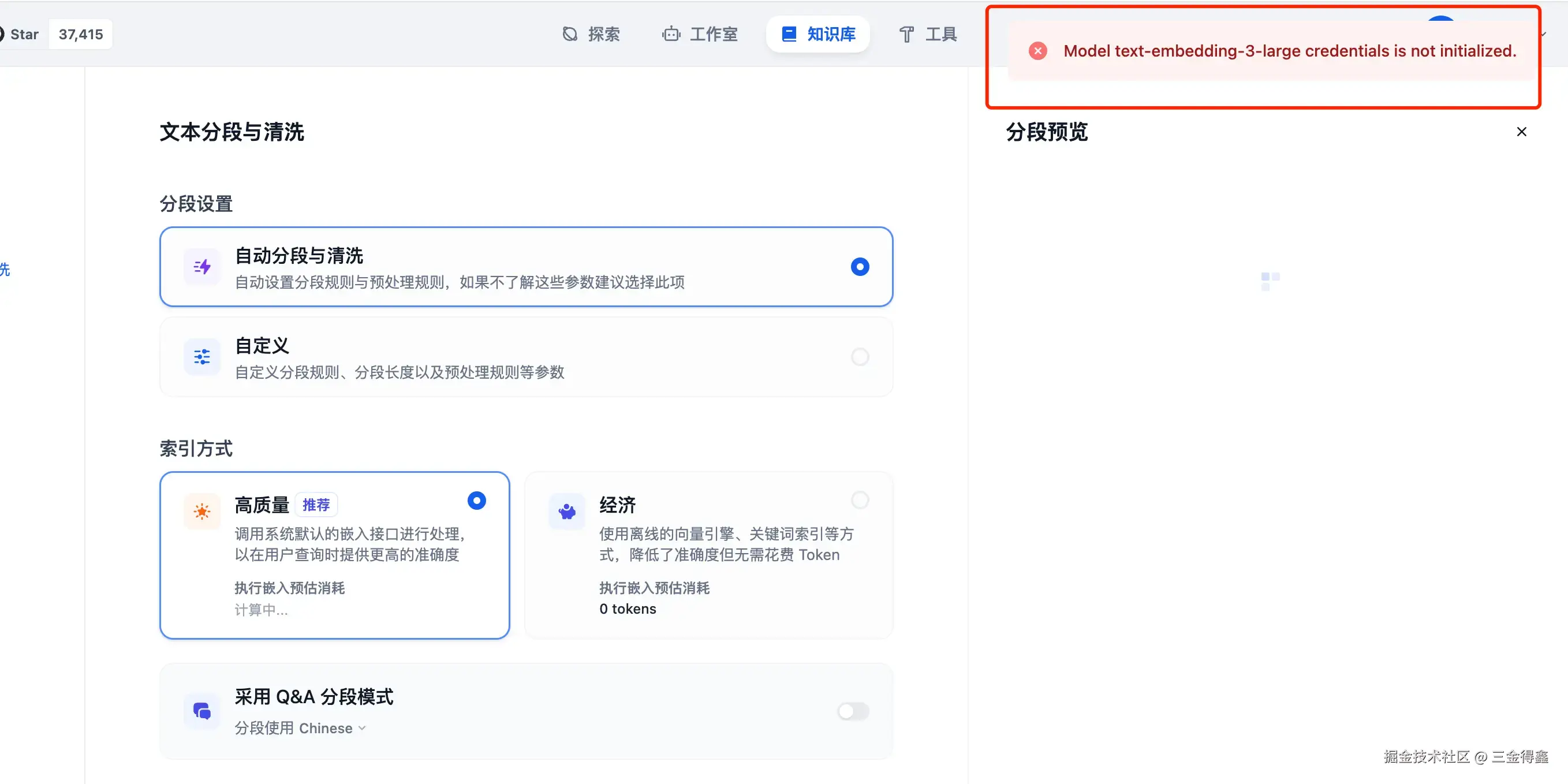Click the GitHub Star button
Screen dimensions: 1568x784
22,34
